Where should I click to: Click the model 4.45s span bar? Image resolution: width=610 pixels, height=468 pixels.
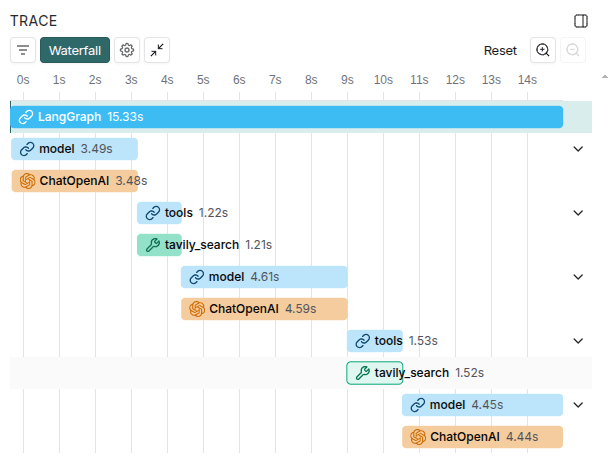pos(482,405)
